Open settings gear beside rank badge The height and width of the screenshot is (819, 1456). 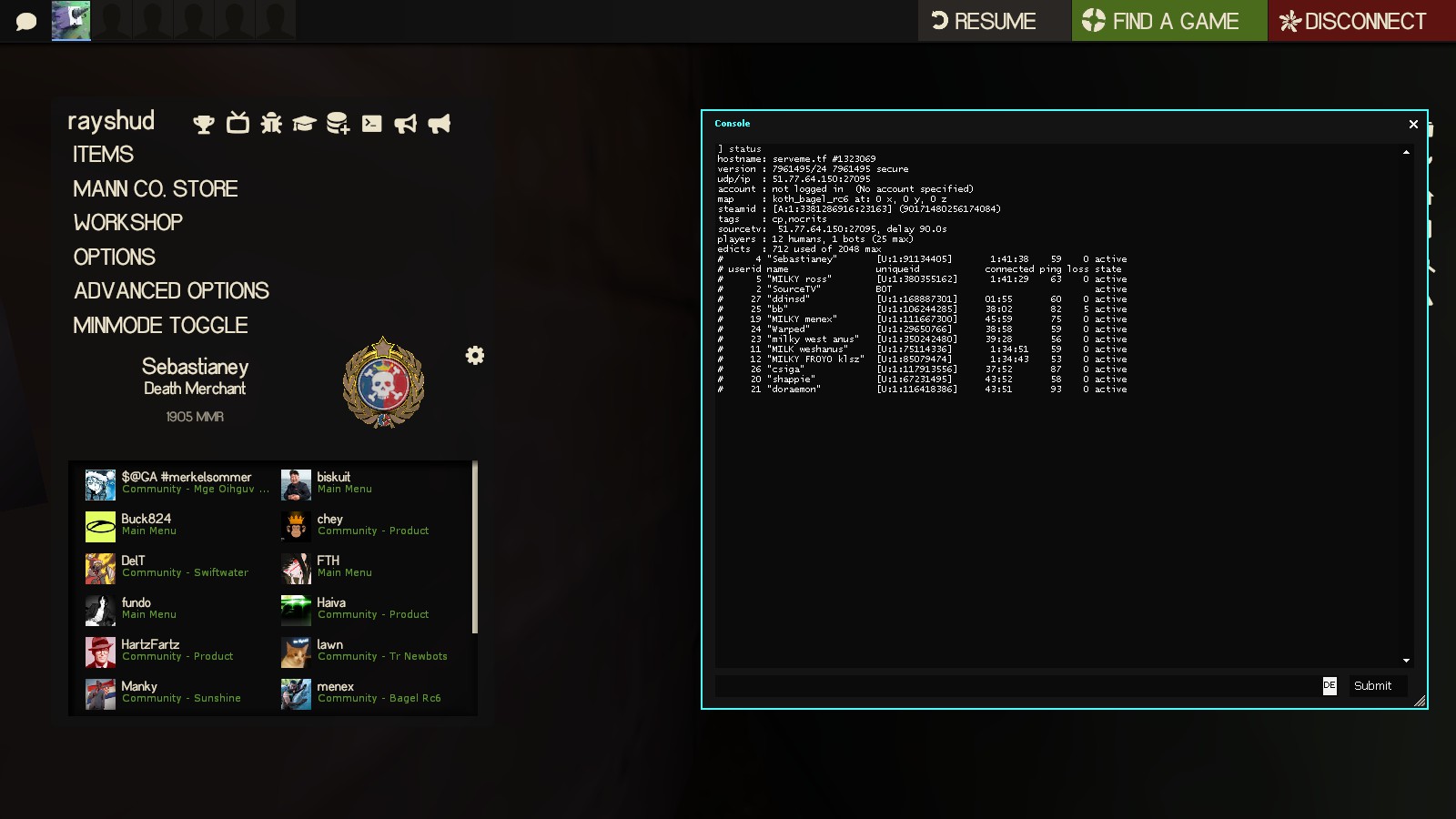(475, 355)
